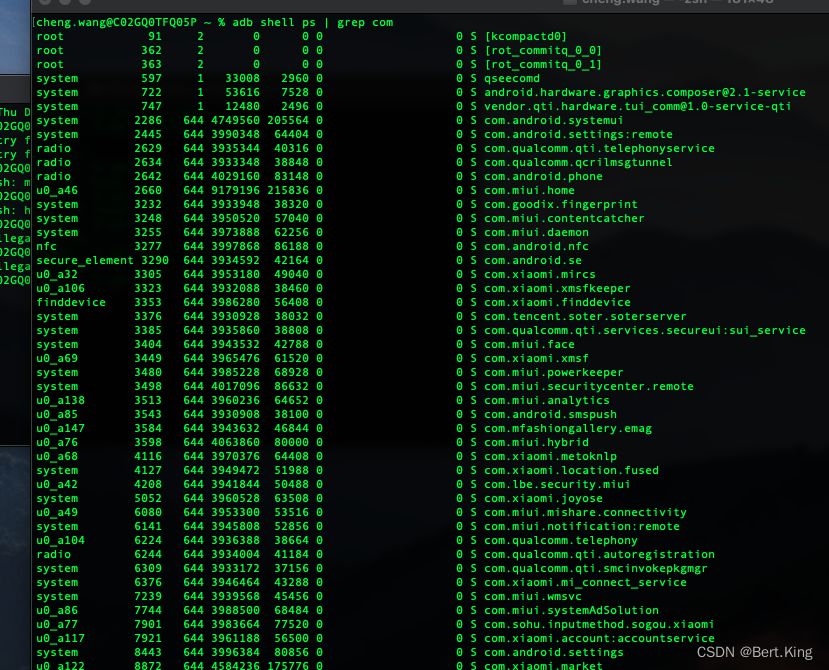Select memory value 9179196
This screenshot has width=829, height=670.
235,190
